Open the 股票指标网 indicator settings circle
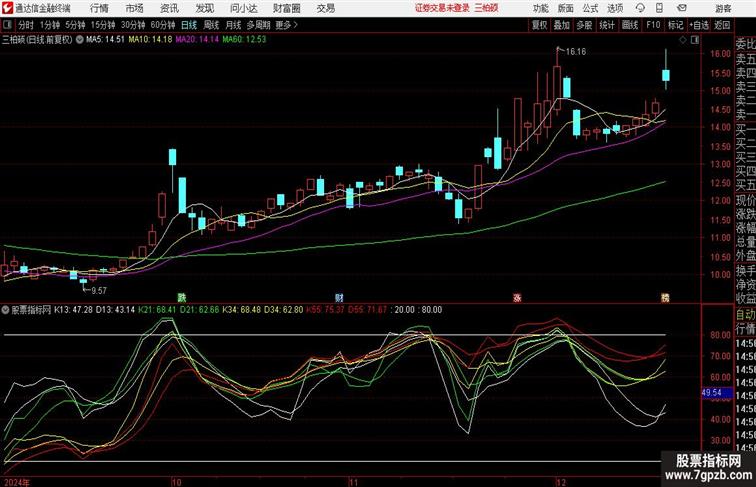 5,310
